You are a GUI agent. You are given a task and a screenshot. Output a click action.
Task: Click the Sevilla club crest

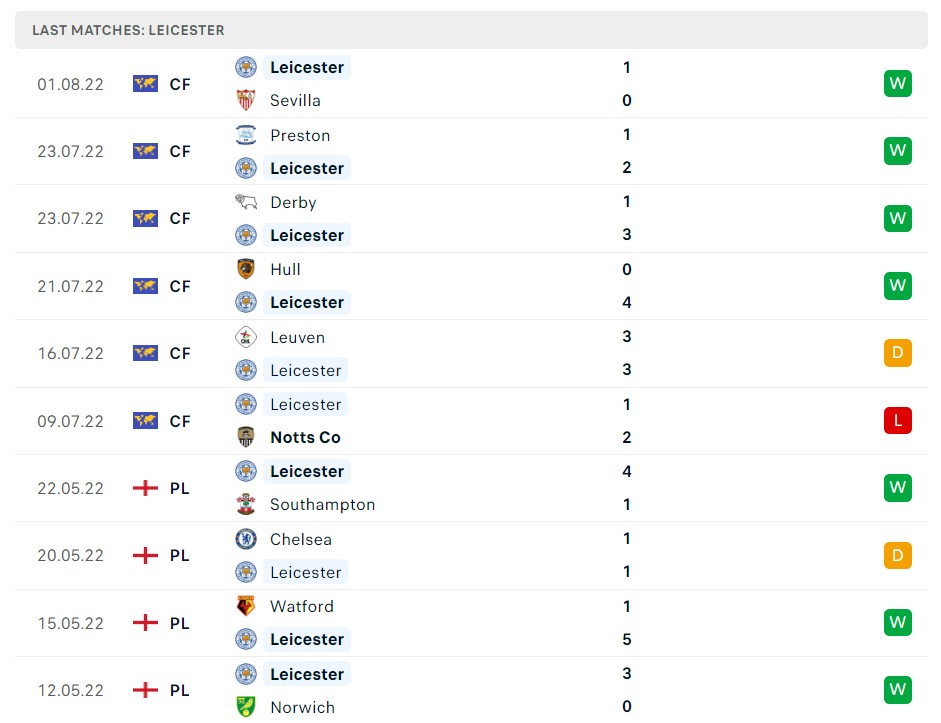(246, 100)
